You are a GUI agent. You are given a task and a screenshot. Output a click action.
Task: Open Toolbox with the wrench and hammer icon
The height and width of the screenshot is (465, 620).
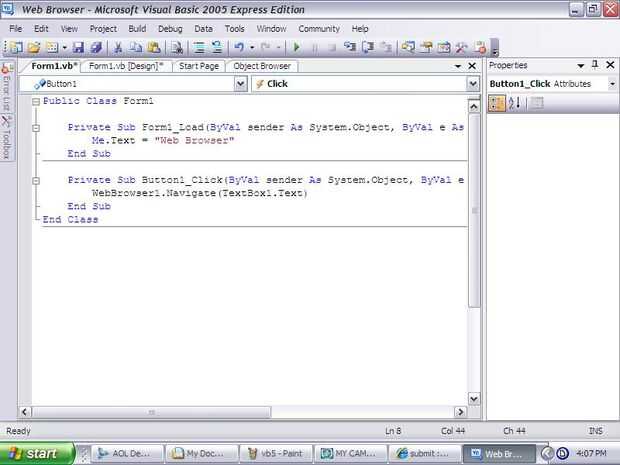[461, 47]
